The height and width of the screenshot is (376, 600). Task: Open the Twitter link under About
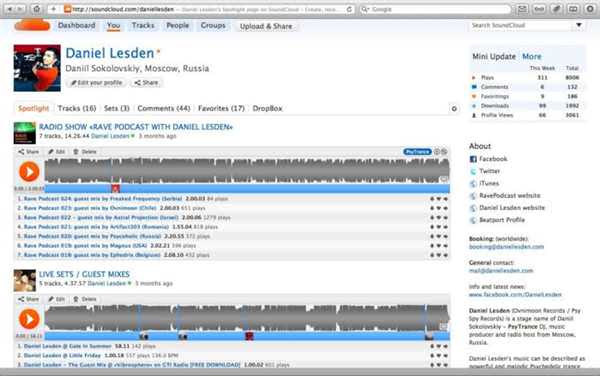coord(489,171)
